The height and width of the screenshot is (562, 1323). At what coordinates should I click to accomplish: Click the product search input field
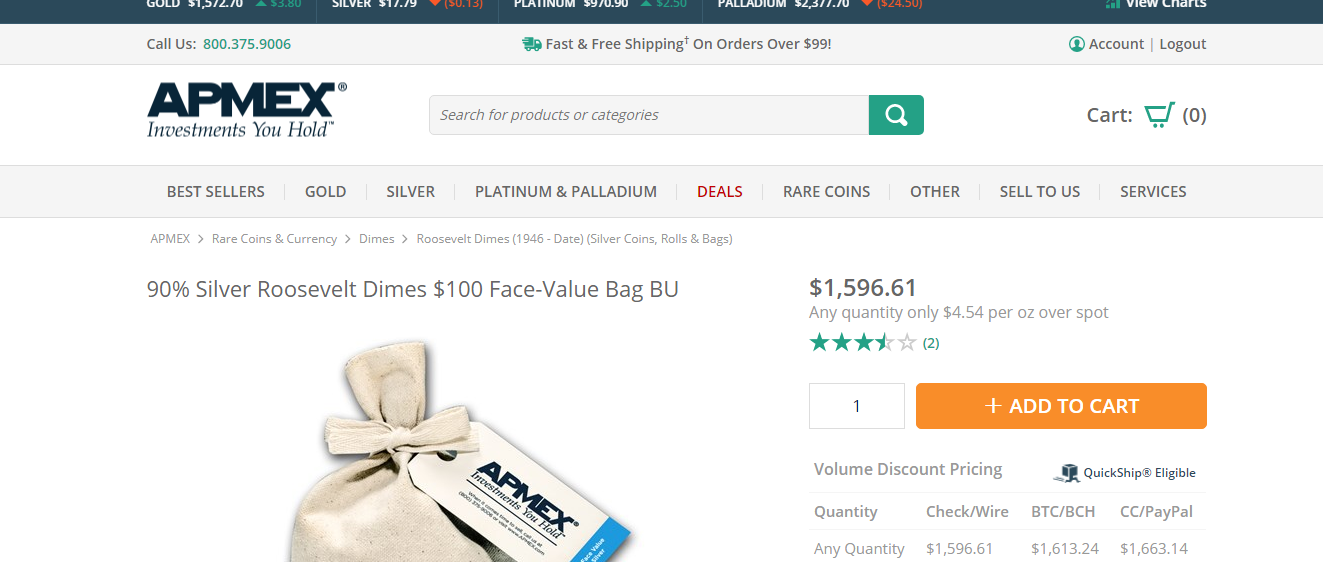pyautogui.click(x=648, y=115)
